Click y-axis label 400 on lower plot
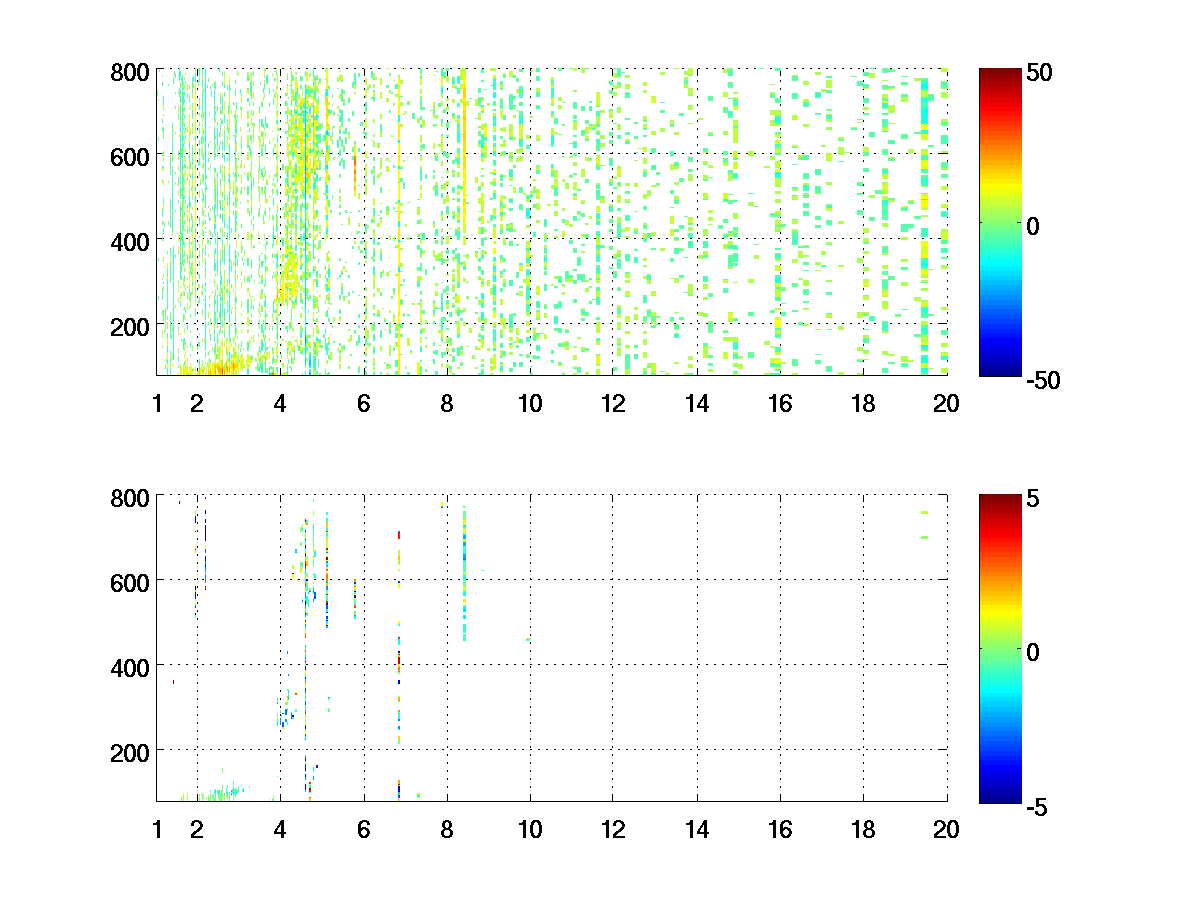The image size is (1200, 900). pos(130,667)
